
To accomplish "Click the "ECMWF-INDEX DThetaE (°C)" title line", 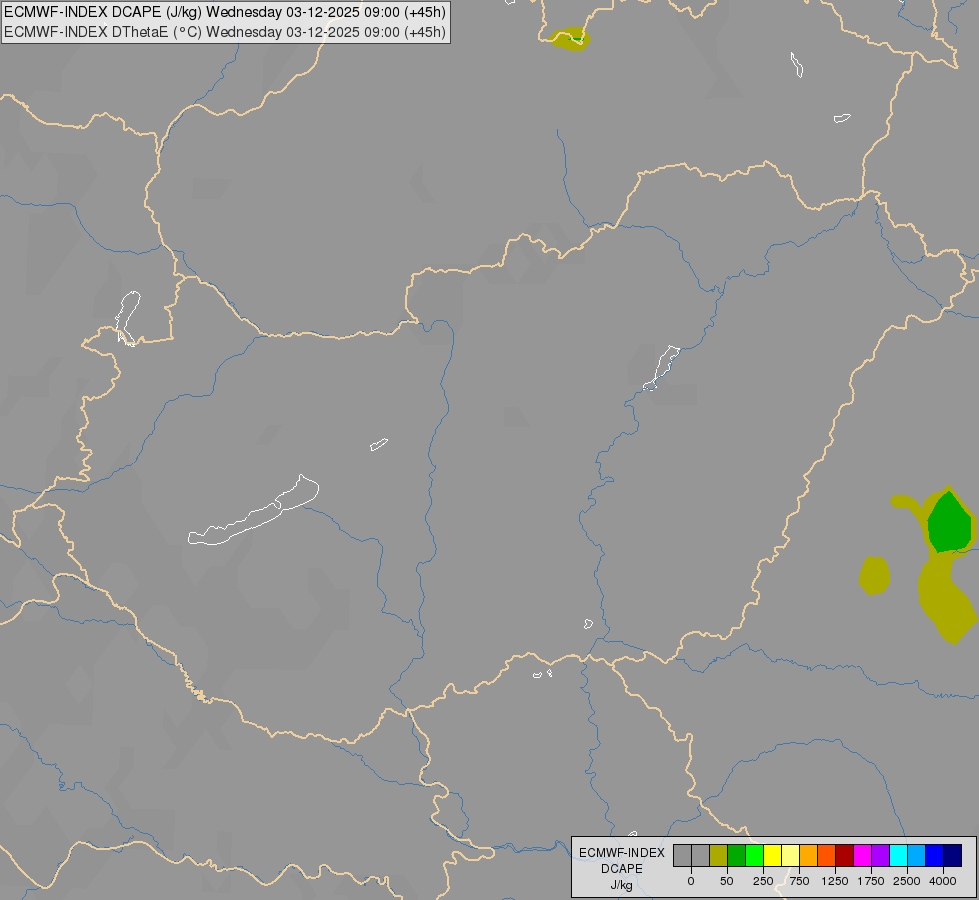I will tap(225, 32).
